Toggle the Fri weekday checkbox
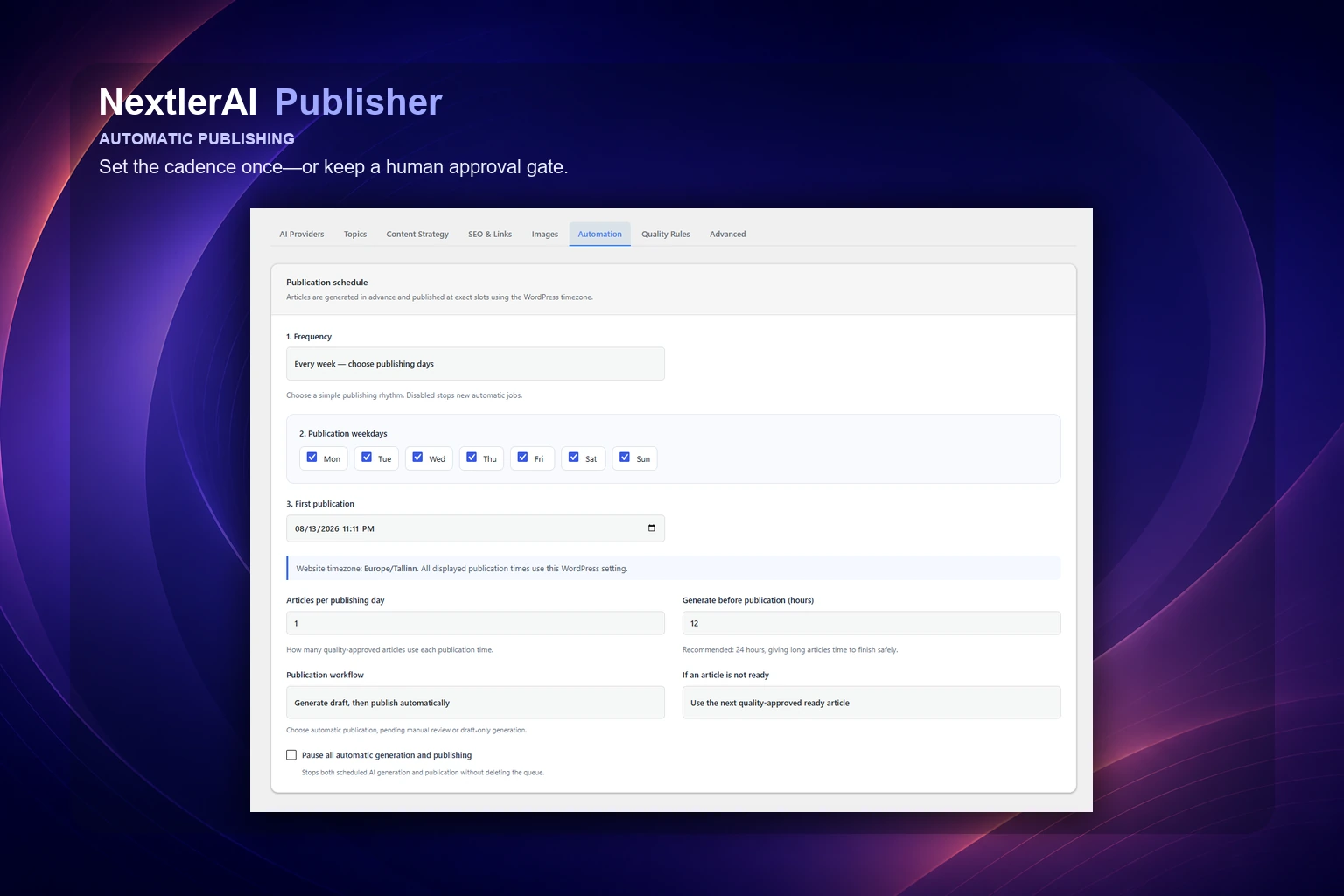1344x896 pixels. 522,458
